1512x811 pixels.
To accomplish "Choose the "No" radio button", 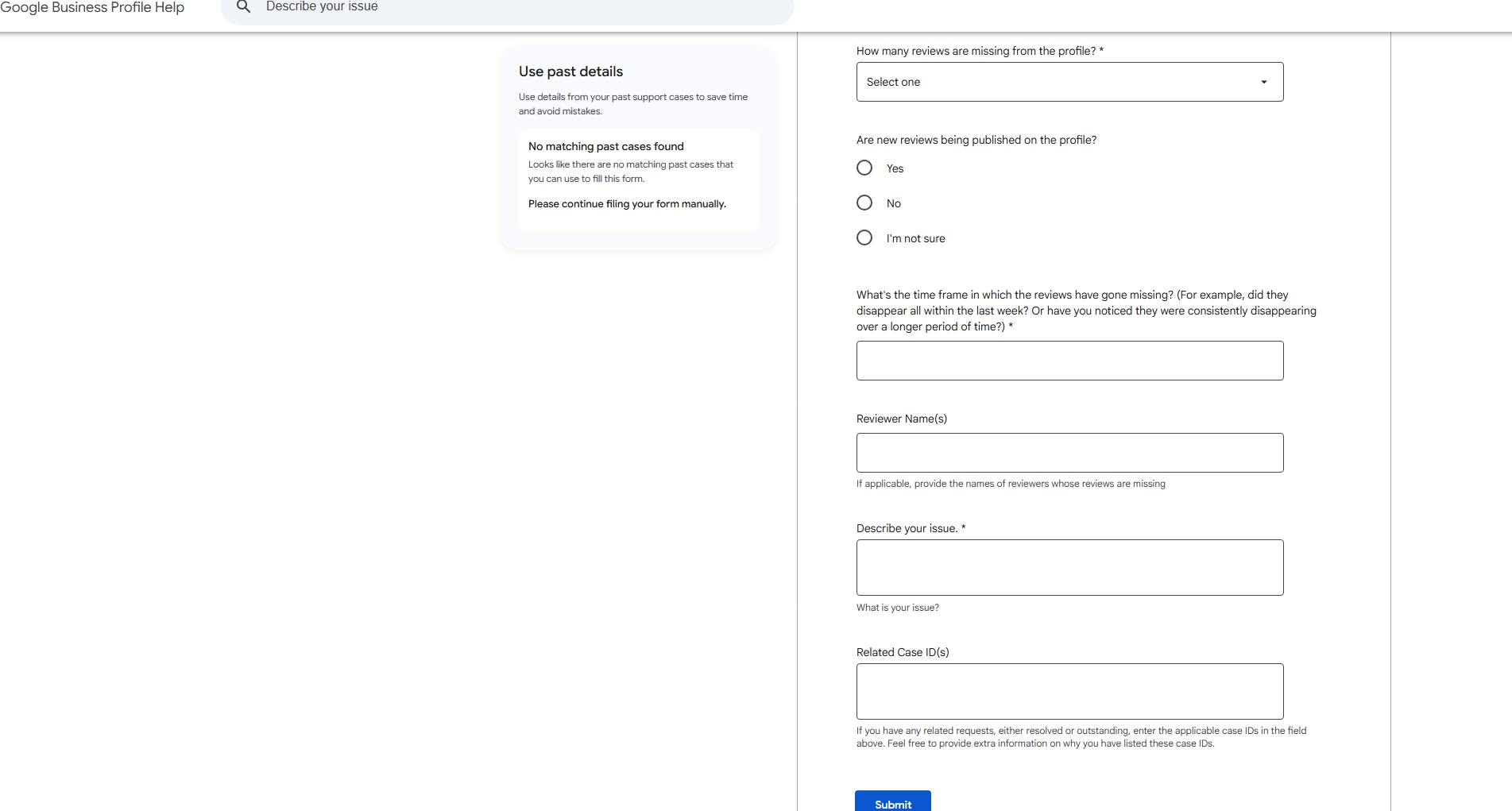I will [x=864, y=203].
